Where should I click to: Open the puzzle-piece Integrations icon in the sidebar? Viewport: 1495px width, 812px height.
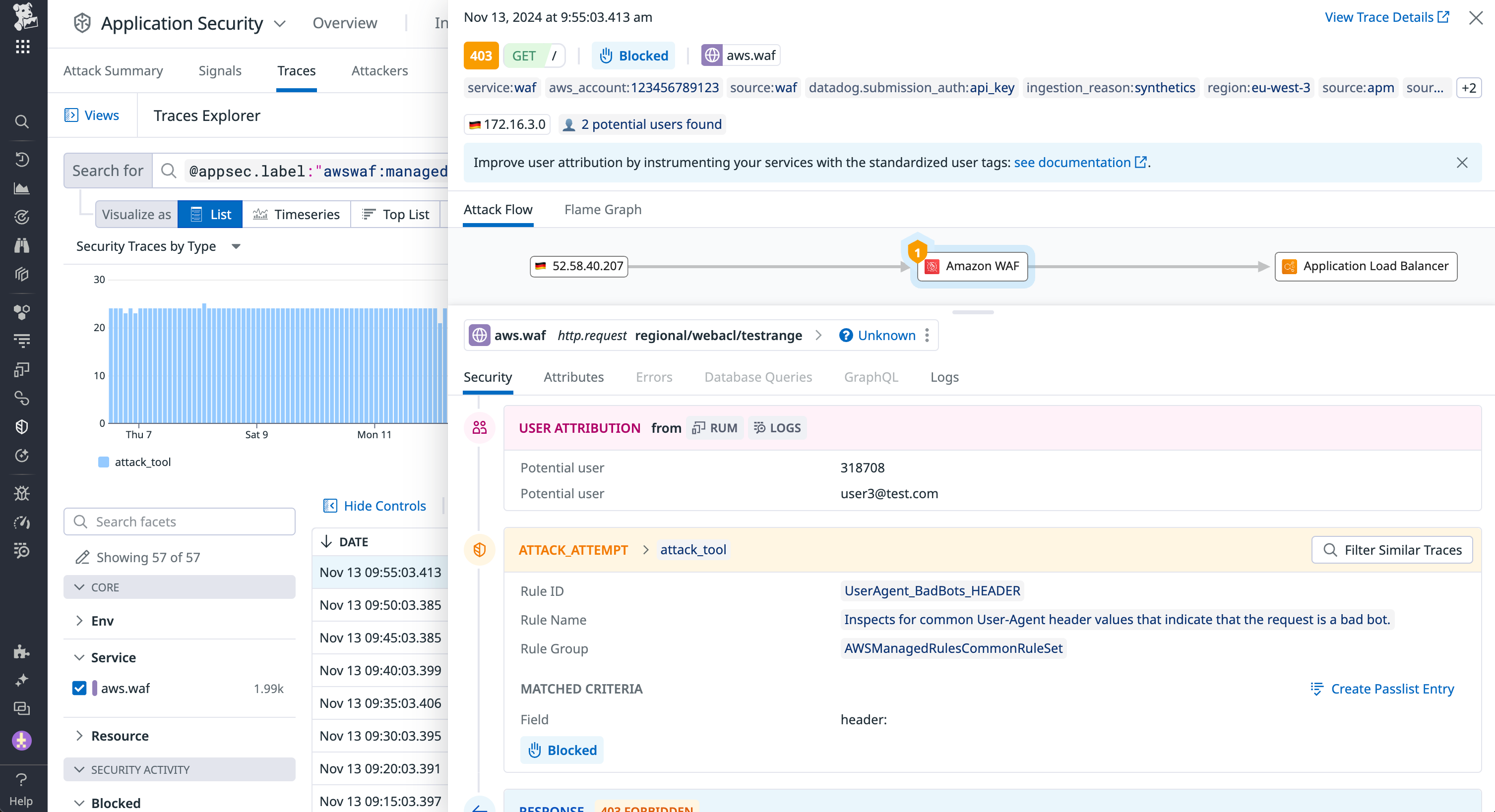point(22,652)
